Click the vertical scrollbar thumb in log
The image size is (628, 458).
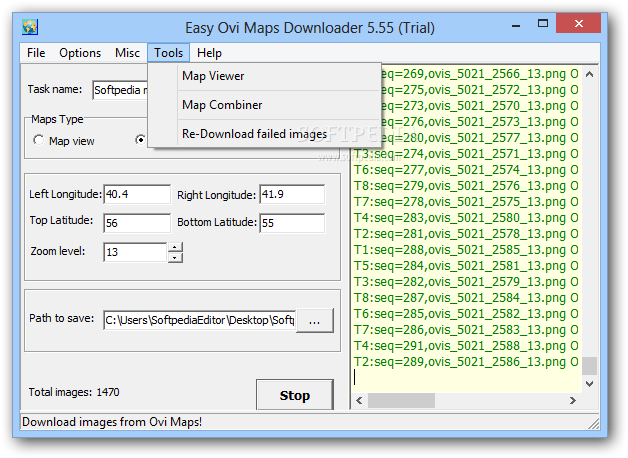coord(589,366)
